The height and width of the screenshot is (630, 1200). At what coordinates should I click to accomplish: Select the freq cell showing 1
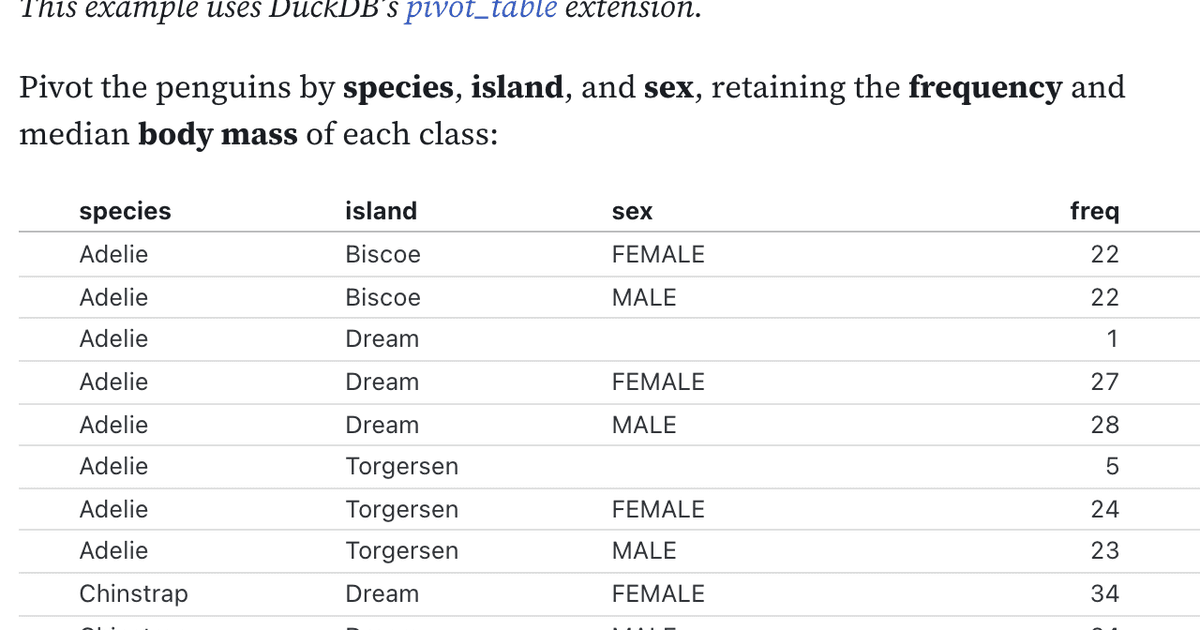click(x=1112, y=340)
